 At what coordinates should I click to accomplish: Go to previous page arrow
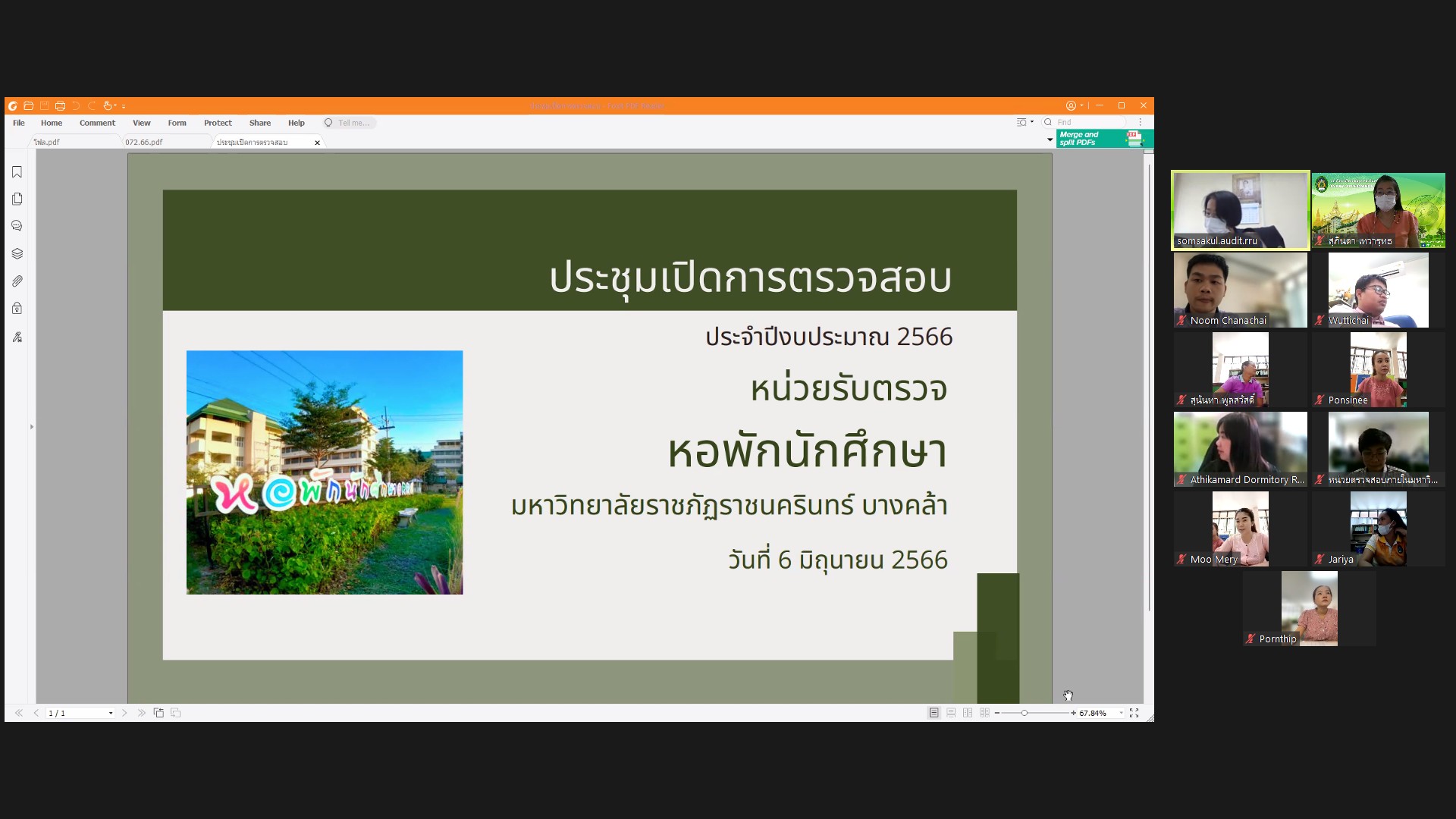[36, 713]
